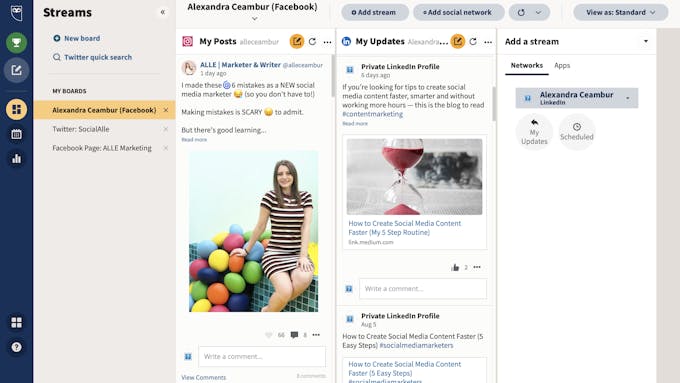
Task: Click the ALLE profile avatar
Action: pyautogui.click(x=189, y=68)
